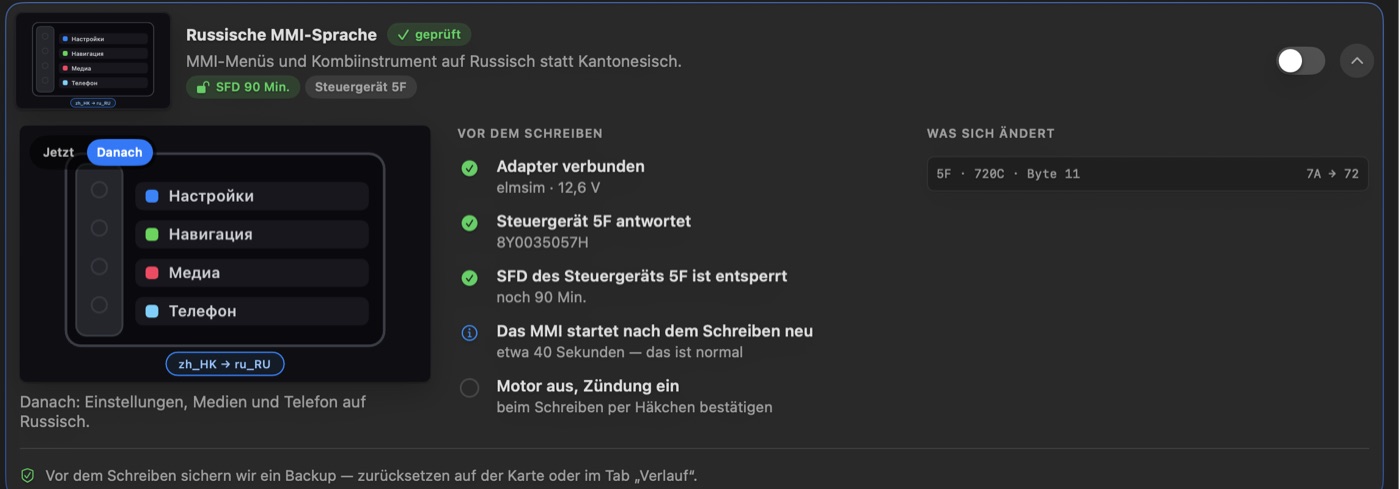Click the Навигация menu row in preview

[252, 235]
